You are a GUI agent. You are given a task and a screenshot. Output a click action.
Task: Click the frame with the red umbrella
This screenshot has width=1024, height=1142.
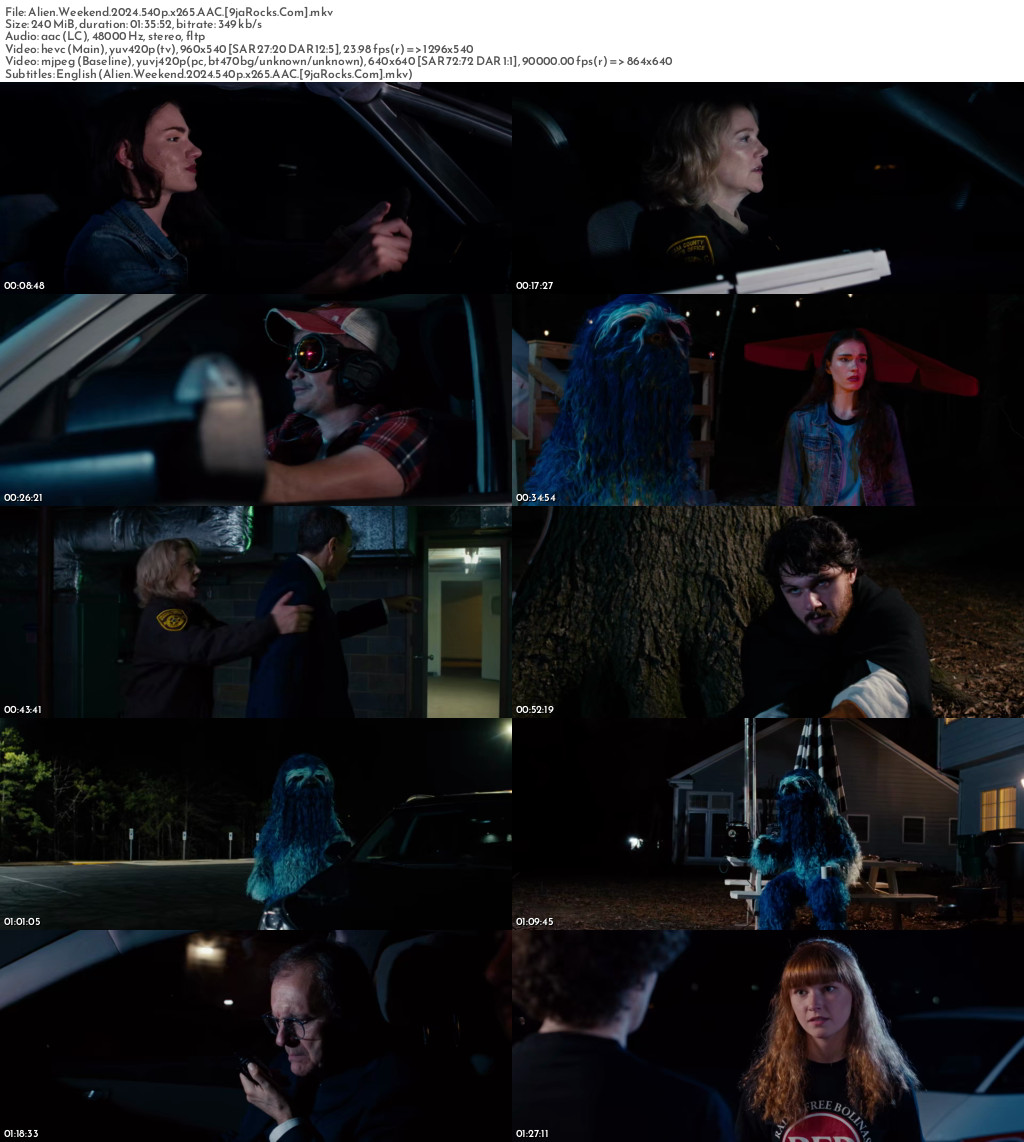pos(768,400)
